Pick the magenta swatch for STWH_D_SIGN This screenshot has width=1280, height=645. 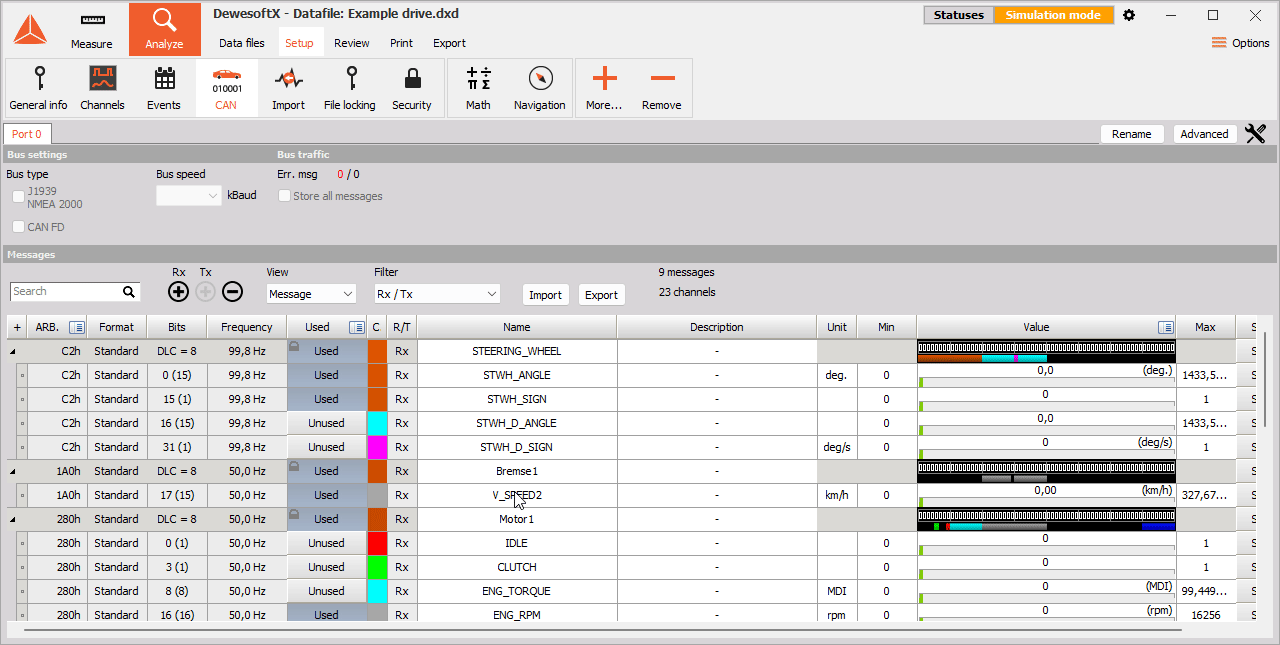coord(377,447)
